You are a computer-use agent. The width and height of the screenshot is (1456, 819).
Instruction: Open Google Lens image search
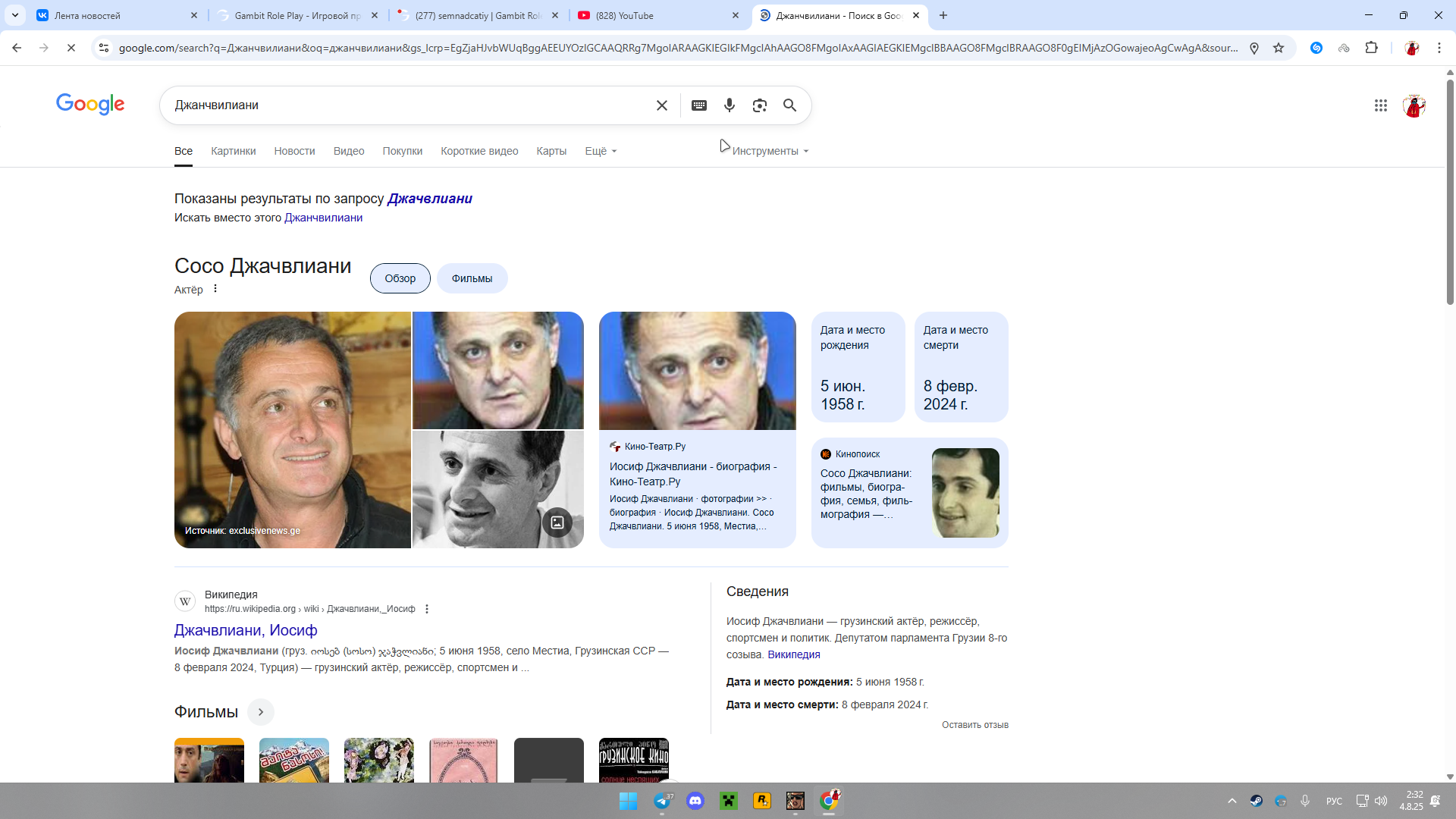point(759,105)
